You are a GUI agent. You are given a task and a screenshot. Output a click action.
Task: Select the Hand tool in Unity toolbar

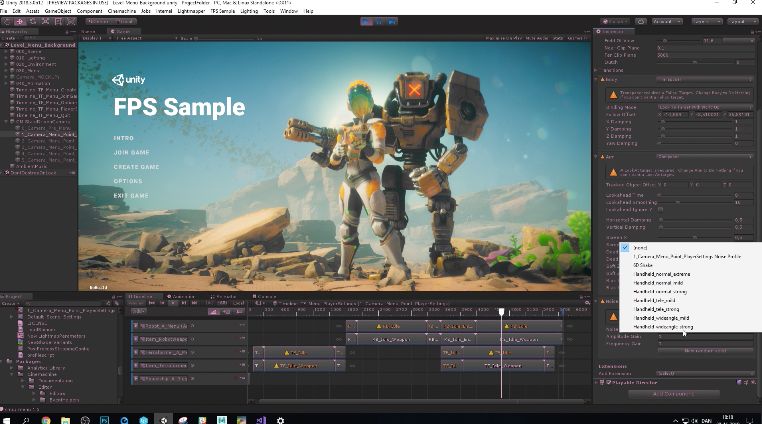tap(7, 21)
